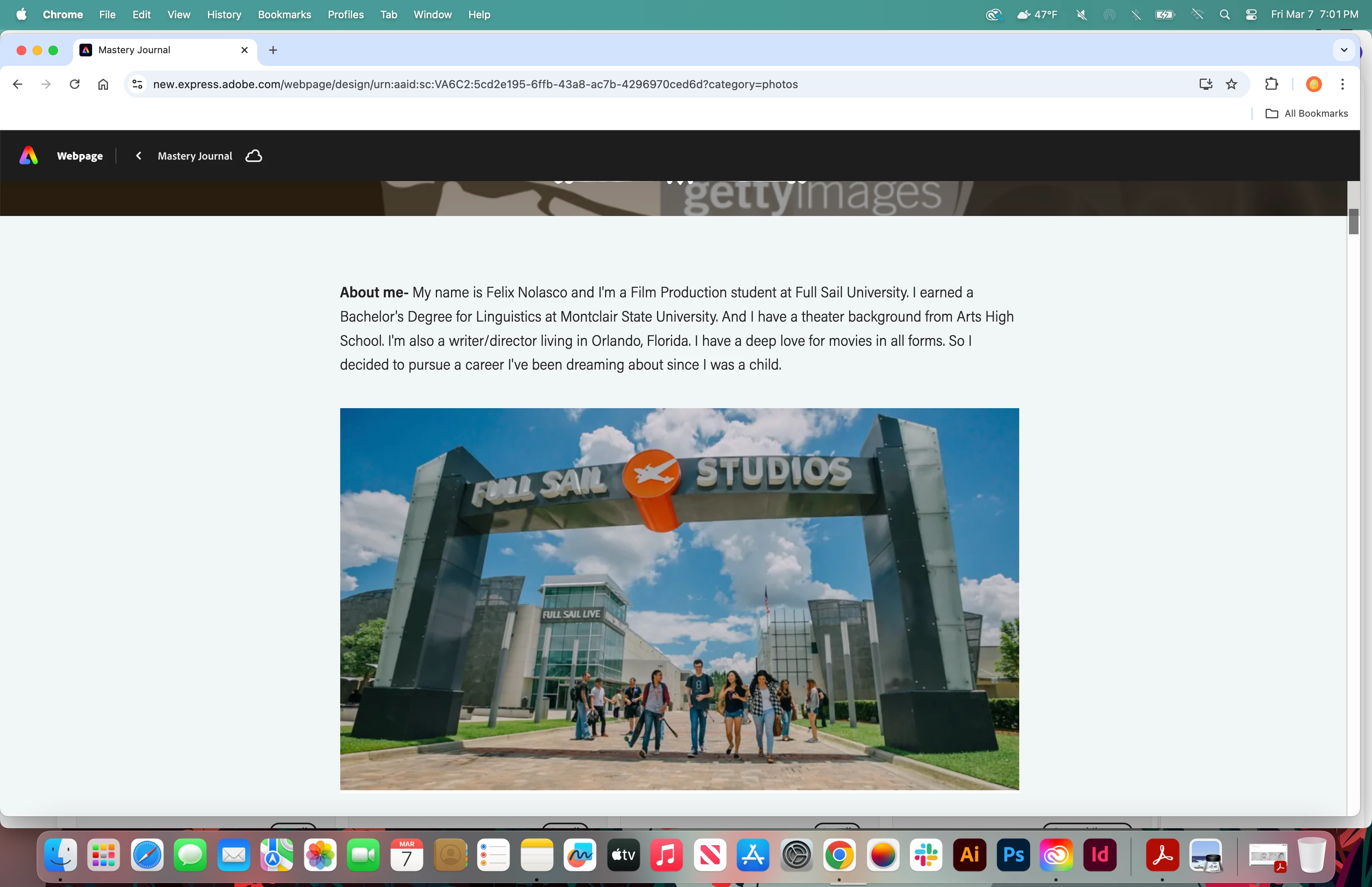Click the Webpage label in the header
1372x887 pixels.
(x=79, y=156)
